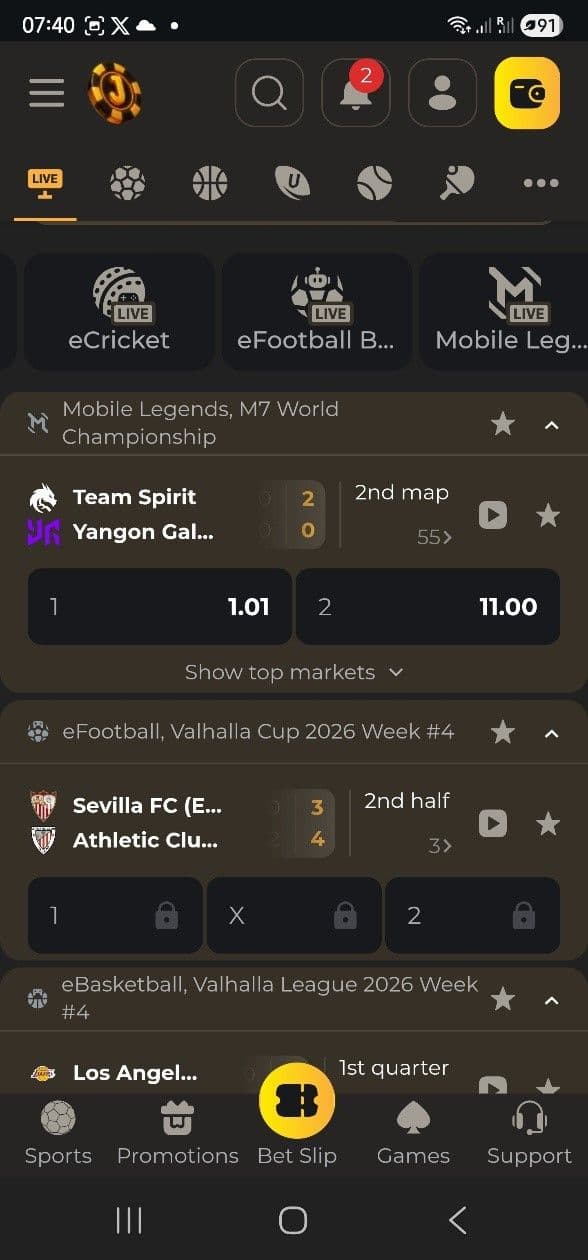Screen dimensions: 588x1260
Task: Open the search panel
Action: coord(268,92)
